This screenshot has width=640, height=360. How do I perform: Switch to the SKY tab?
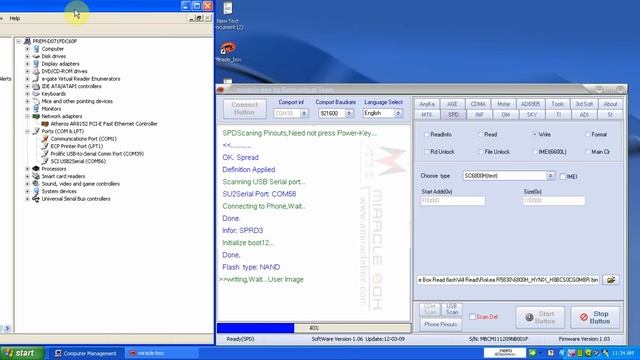point(531,115)
